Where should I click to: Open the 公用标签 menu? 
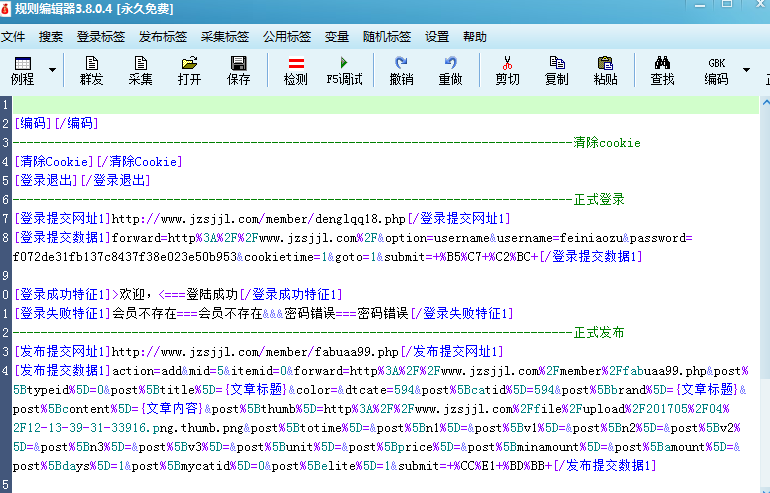[x=287, y=37]
